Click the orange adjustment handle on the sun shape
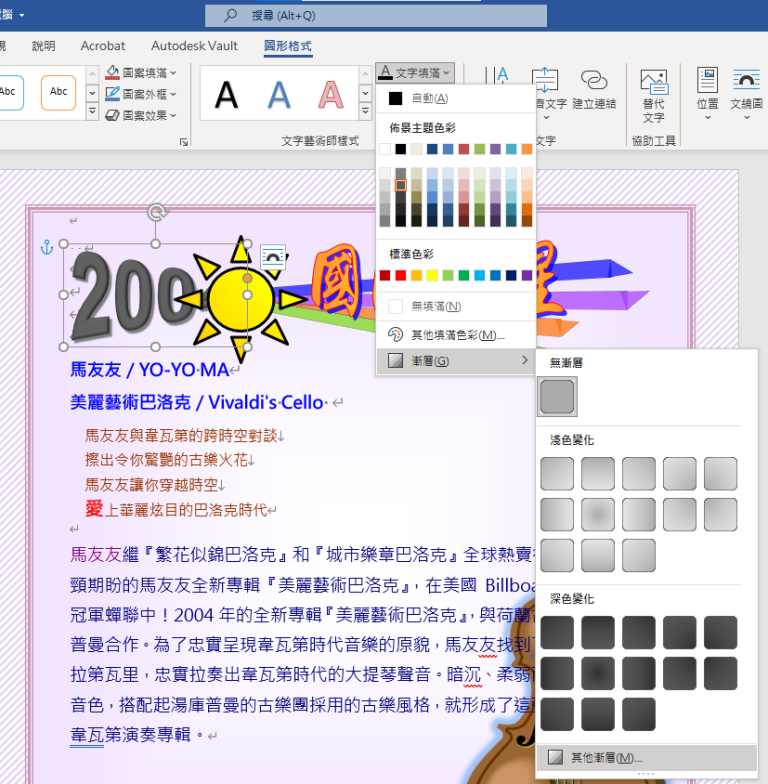 [x=247, y=278]
